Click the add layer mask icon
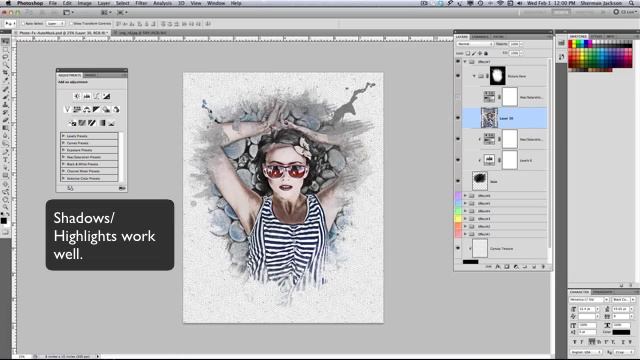This screenshot has height=360, width=640. 507,267
